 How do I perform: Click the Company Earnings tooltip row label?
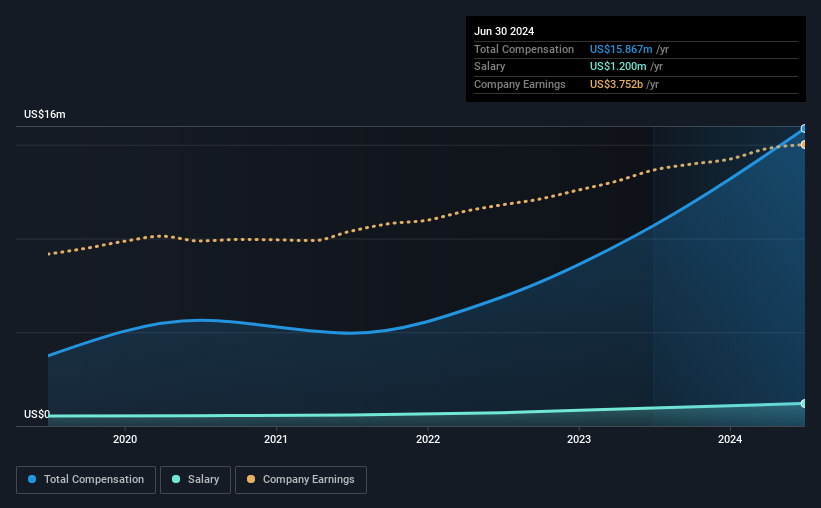click(519, 84)
